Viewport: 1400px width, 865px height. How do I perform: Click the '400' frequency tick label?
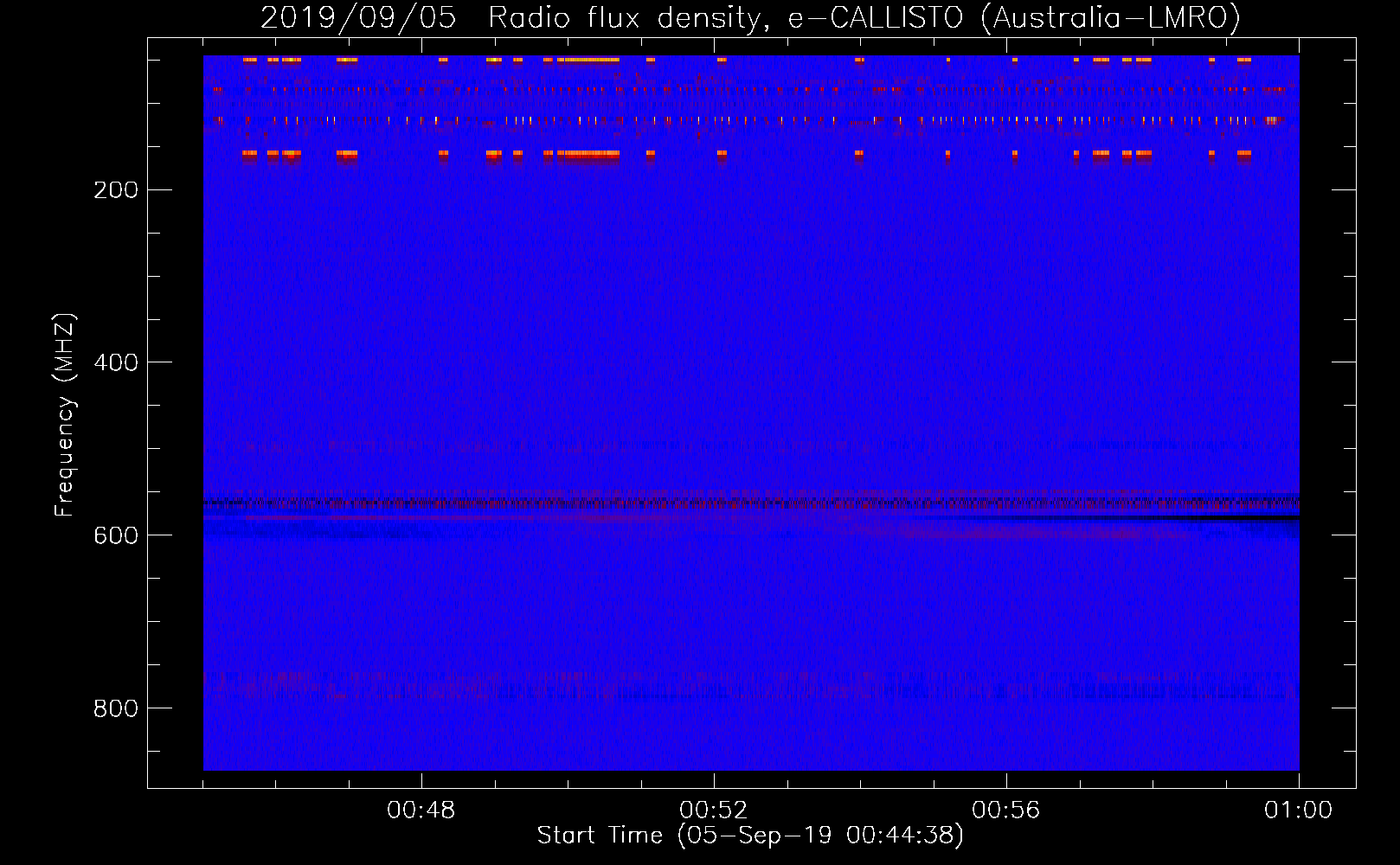point(116,362)
